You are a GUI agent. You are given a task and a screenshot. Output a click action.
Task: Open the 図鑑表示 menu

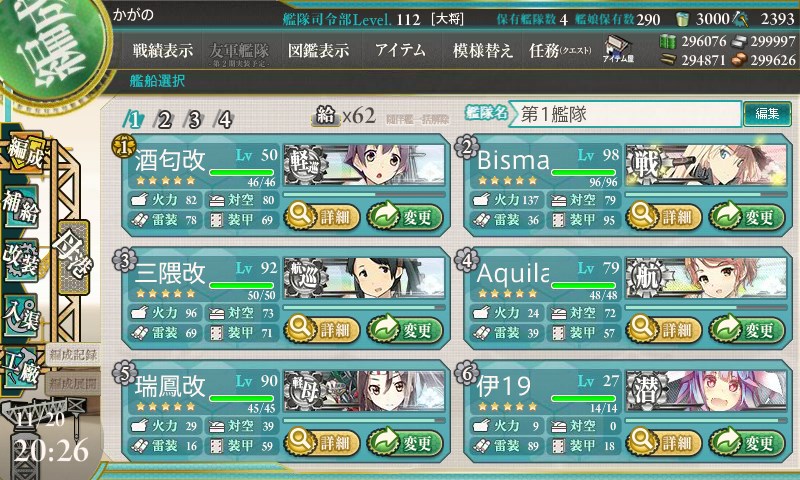pos(318,50)
